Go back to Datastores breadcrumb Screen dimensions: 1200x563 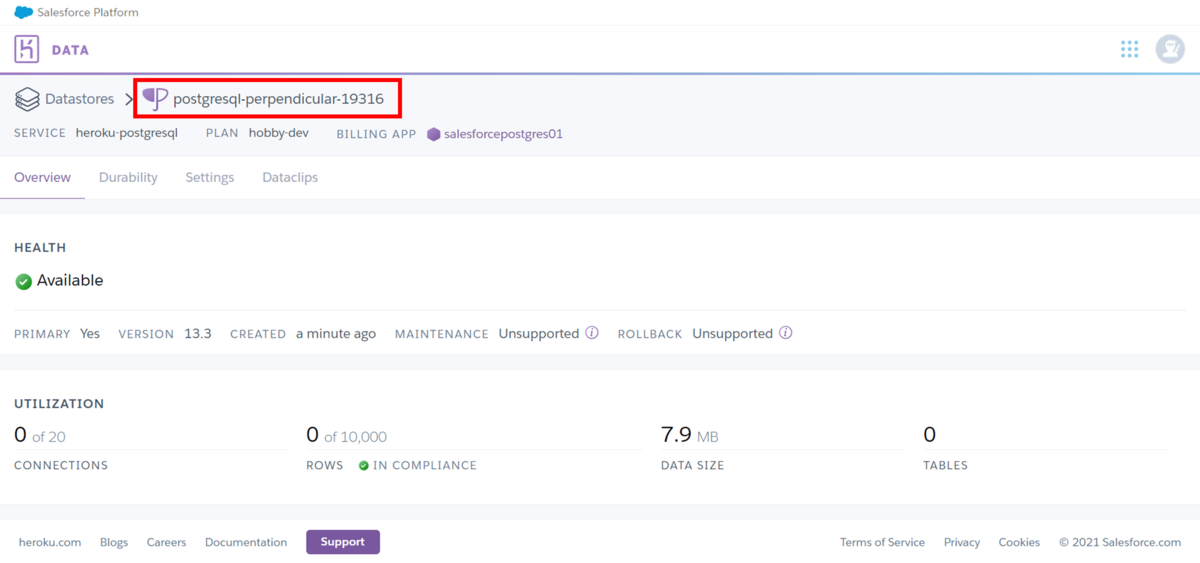pos(79,99)
